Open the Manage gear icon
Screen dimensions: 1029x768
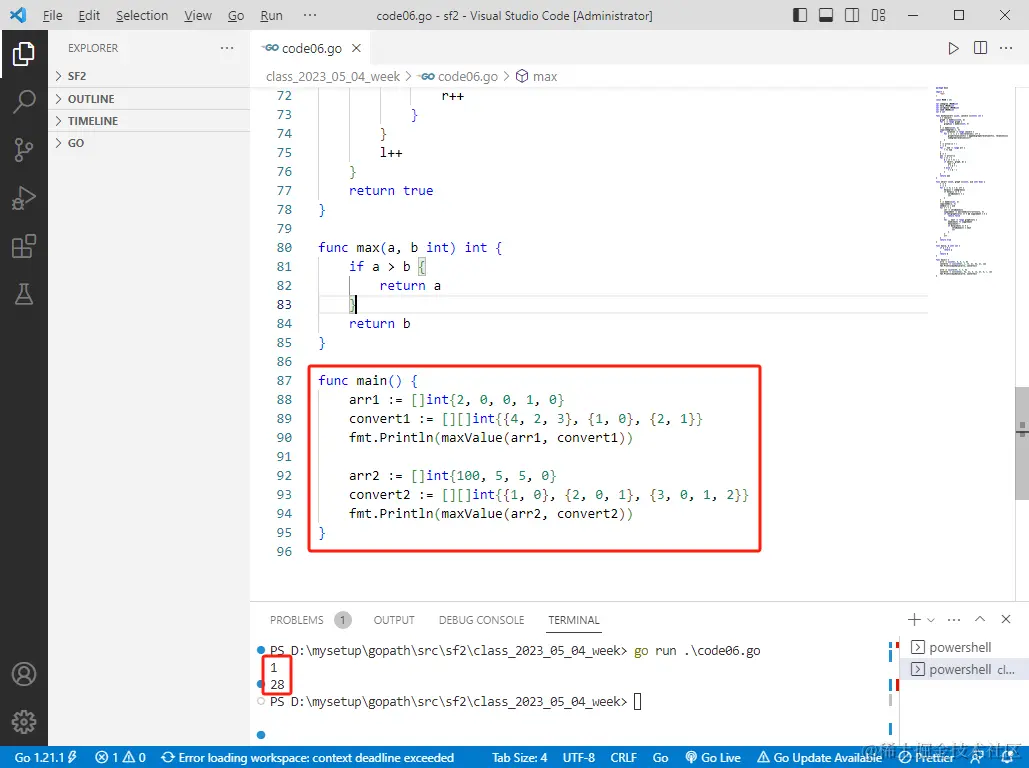24,721
